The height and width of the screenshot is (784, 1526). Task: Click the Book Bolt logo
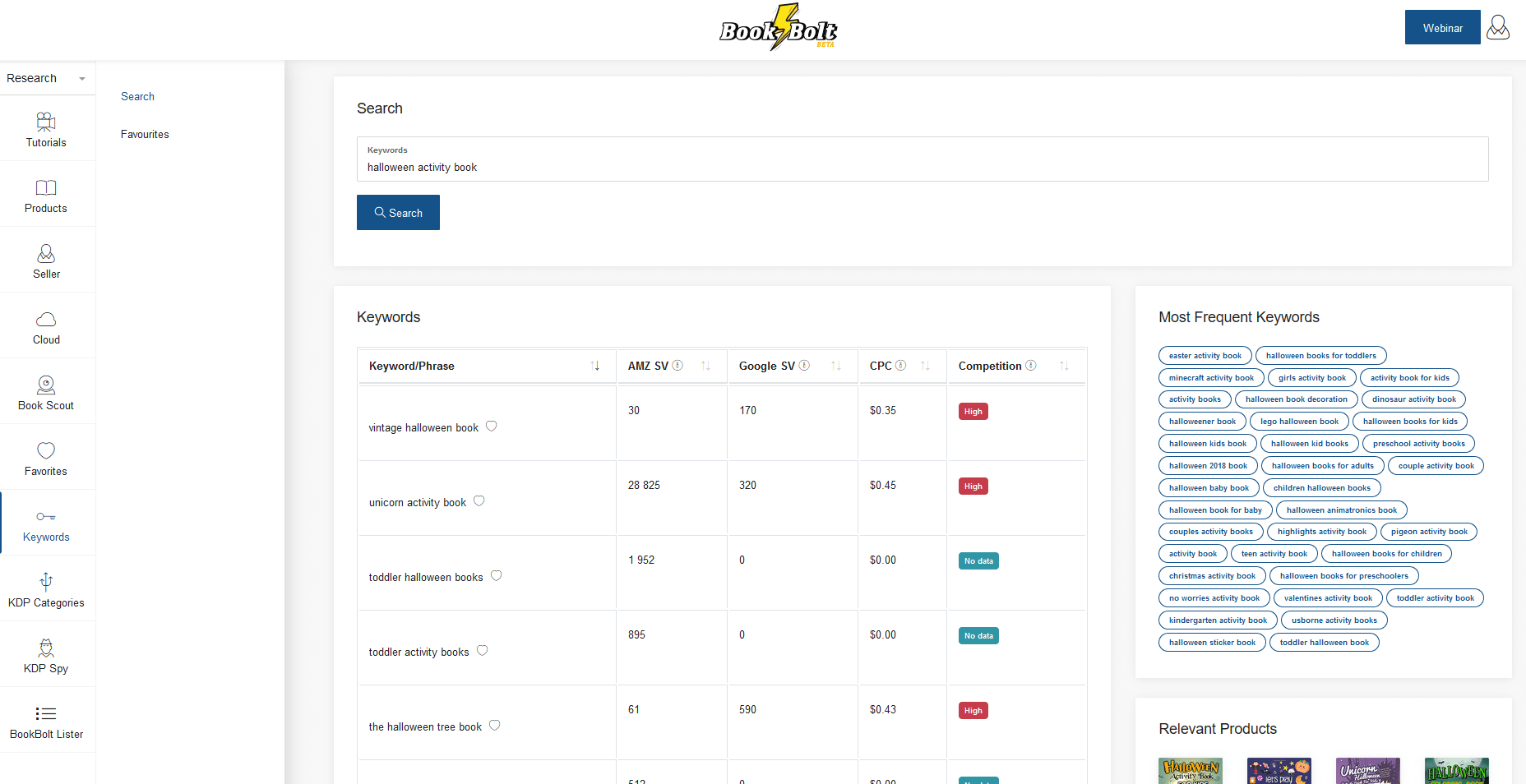pos(779,28)
